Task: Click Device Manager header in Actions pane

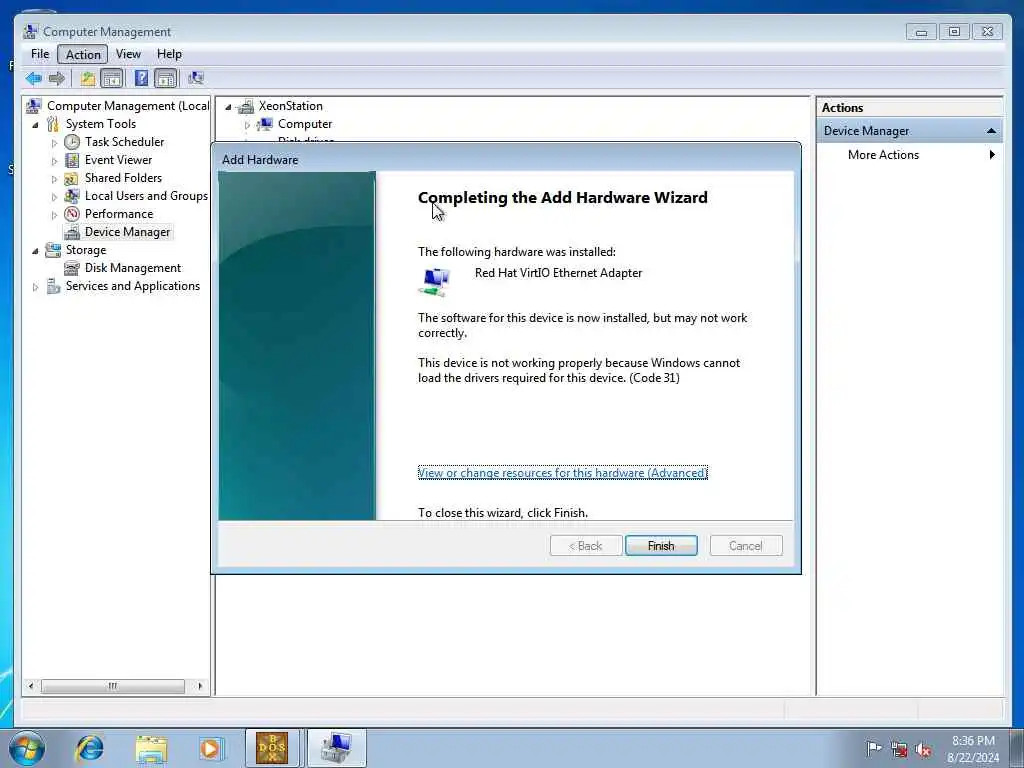Action: point(909,131)
